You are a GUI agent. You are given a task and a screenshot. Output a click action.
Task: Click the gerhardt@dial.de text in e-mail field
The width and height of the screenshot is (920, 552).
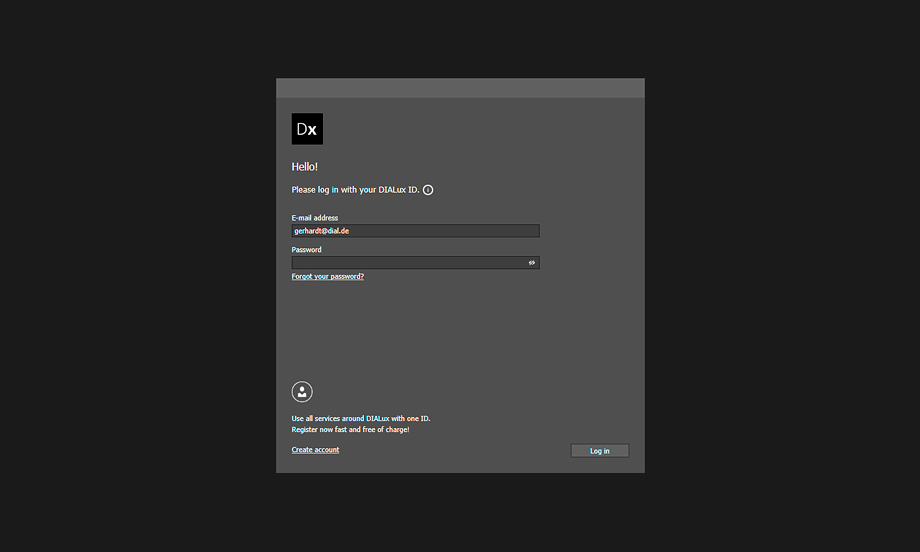coord(321,231)
